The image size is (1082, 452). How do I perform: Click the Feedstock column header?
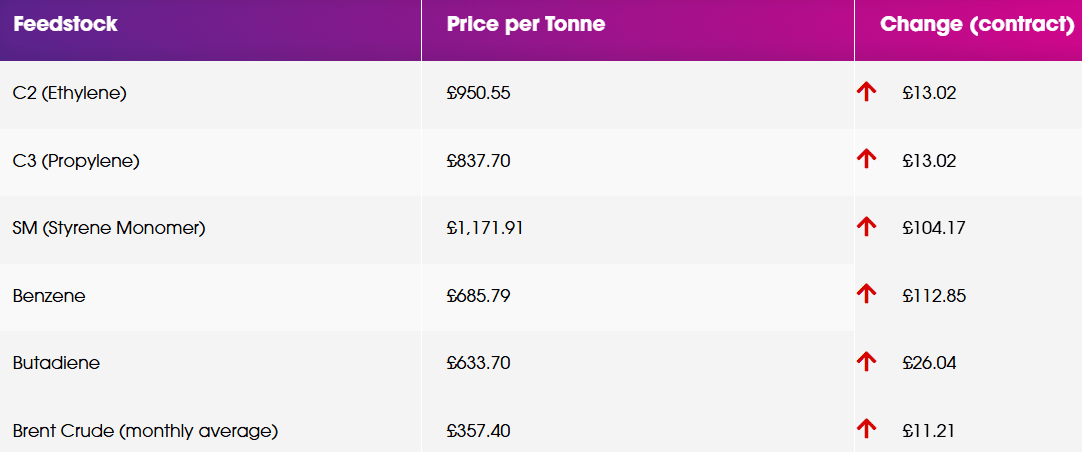pos(65,24)
